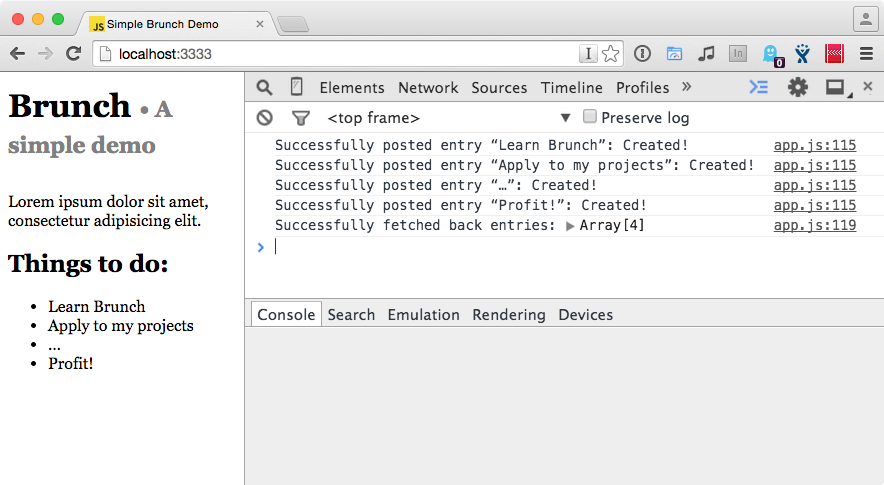
Task: Toggle device mode phone icon
Action: [297, 87]
